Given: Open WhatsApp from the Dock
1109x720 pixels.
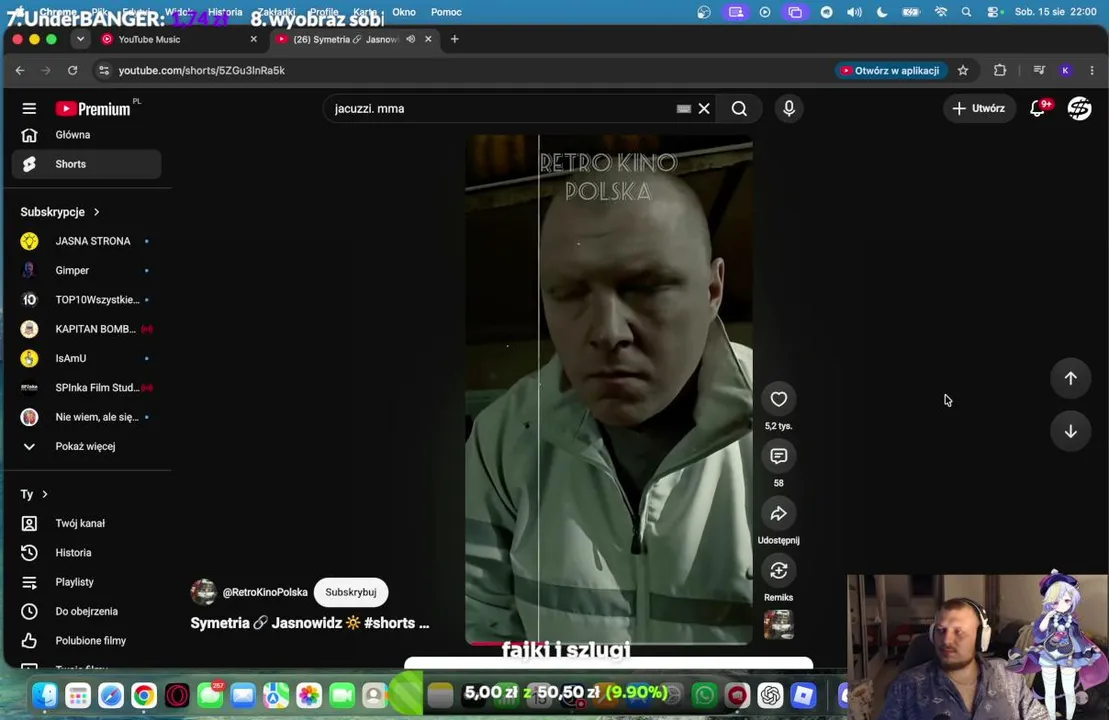Looking at the screenshot, I should pyautogui.click(x=704, y=696).
